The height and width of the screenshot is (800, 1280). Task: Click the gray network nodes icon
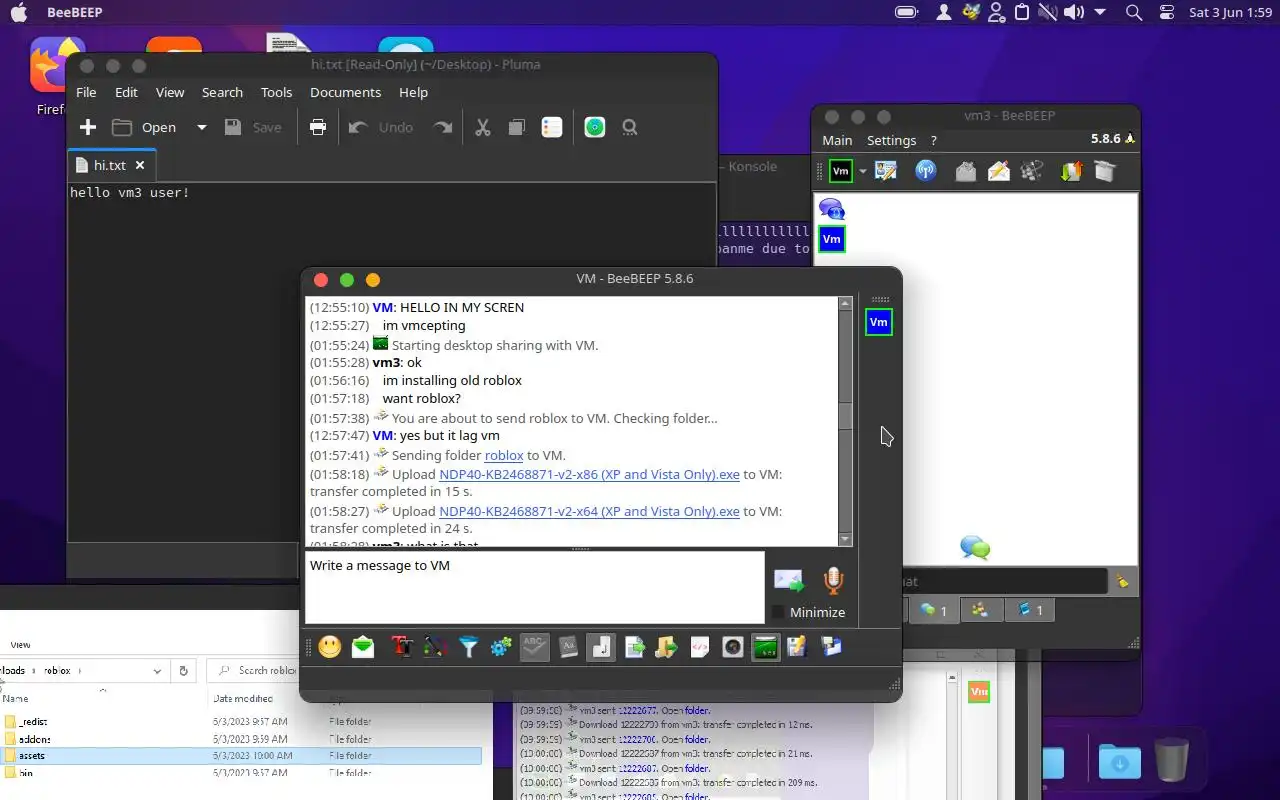1031,172
